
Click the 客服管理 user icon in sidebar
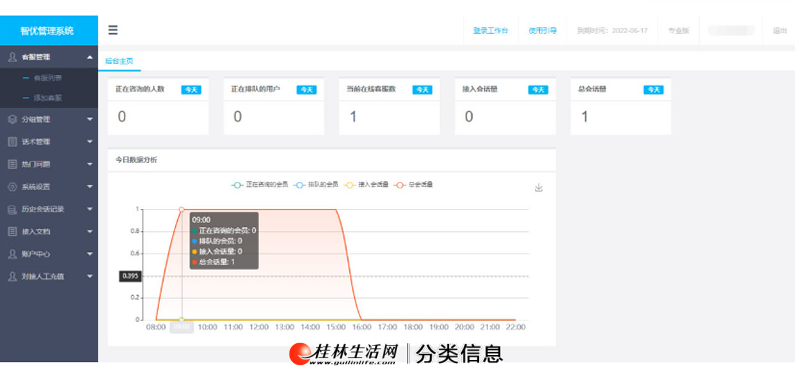pos(13,57)
